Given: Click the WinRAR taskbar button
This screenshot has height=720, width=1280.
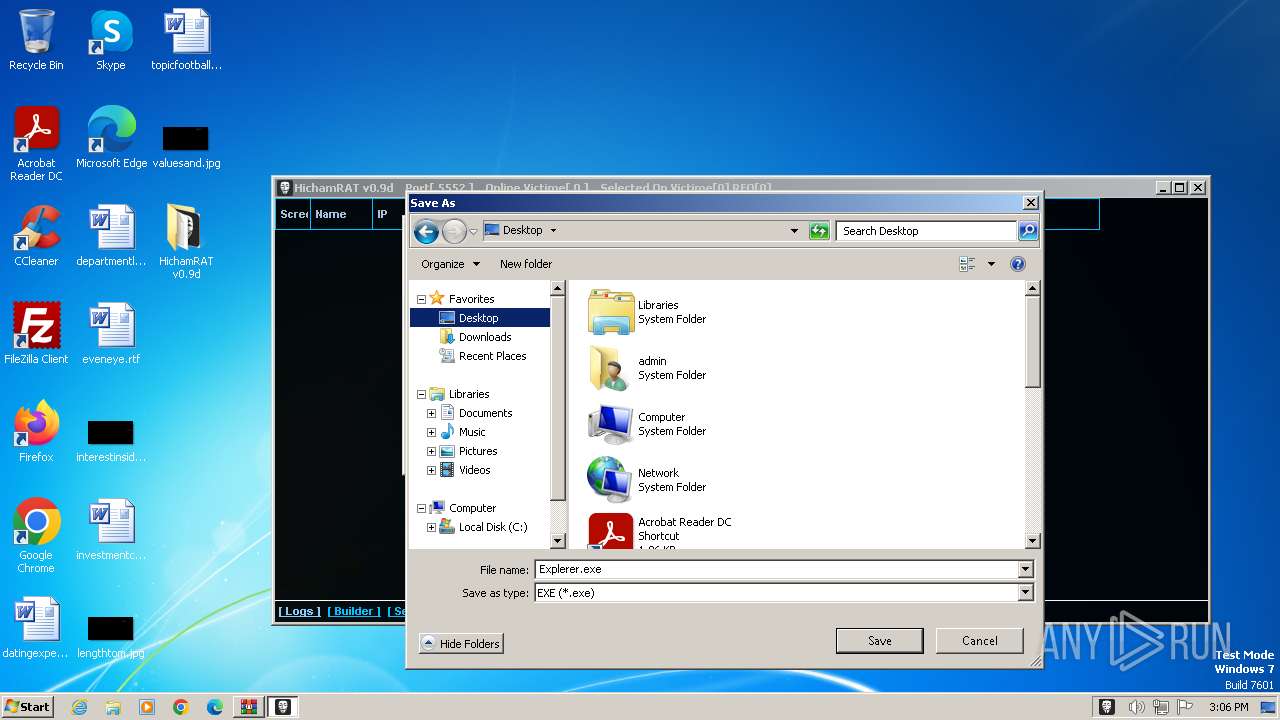Looking at the screenshot, I should coord(248,707).
